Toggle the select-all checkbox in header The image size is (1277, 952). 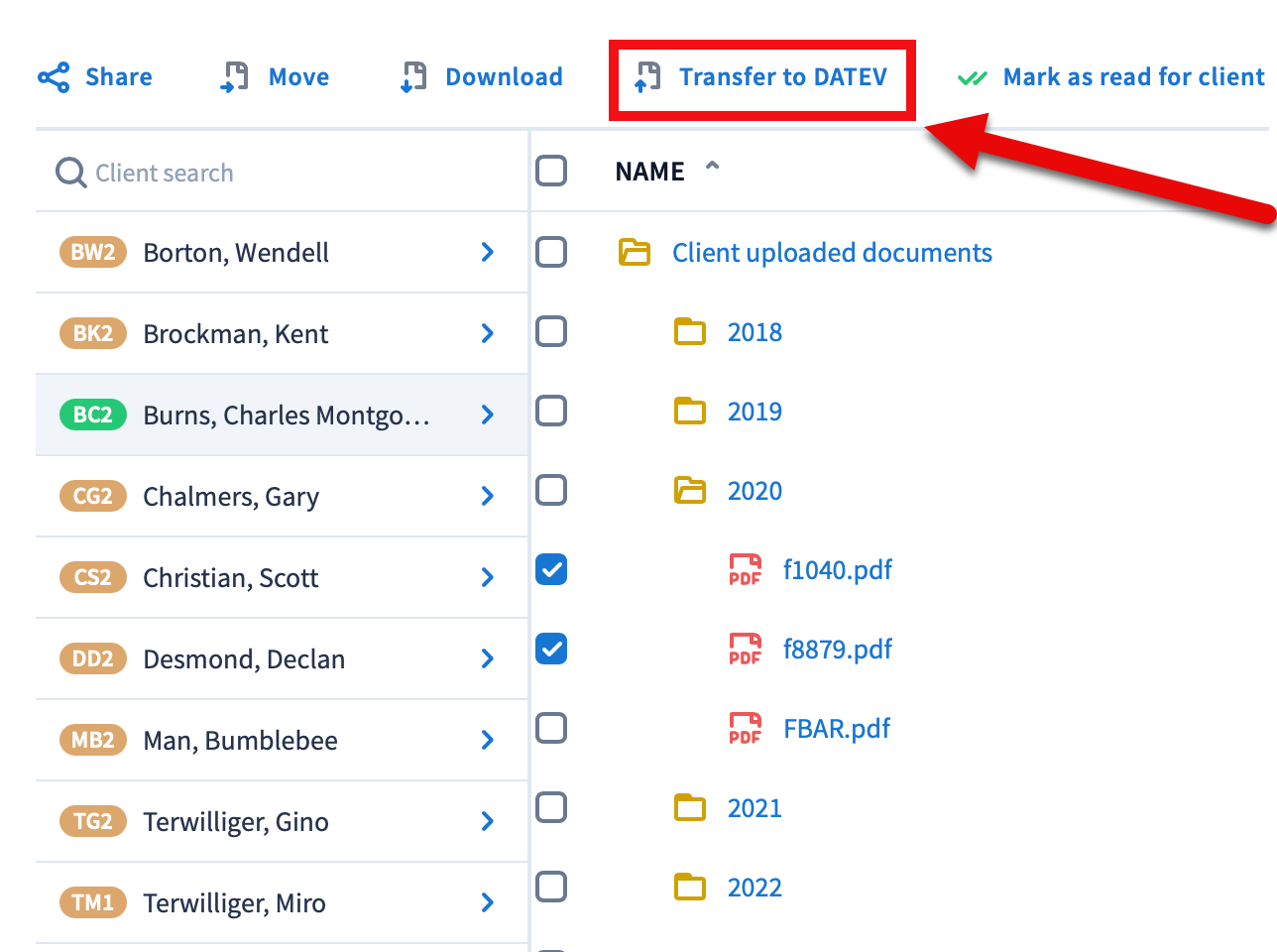click(x=551, y=172)
